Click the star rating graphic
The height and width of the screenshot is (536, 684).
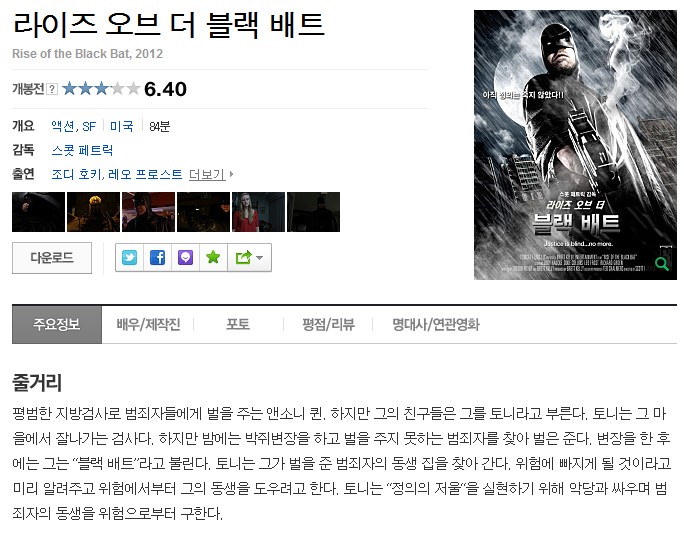(x=101, y=89)
